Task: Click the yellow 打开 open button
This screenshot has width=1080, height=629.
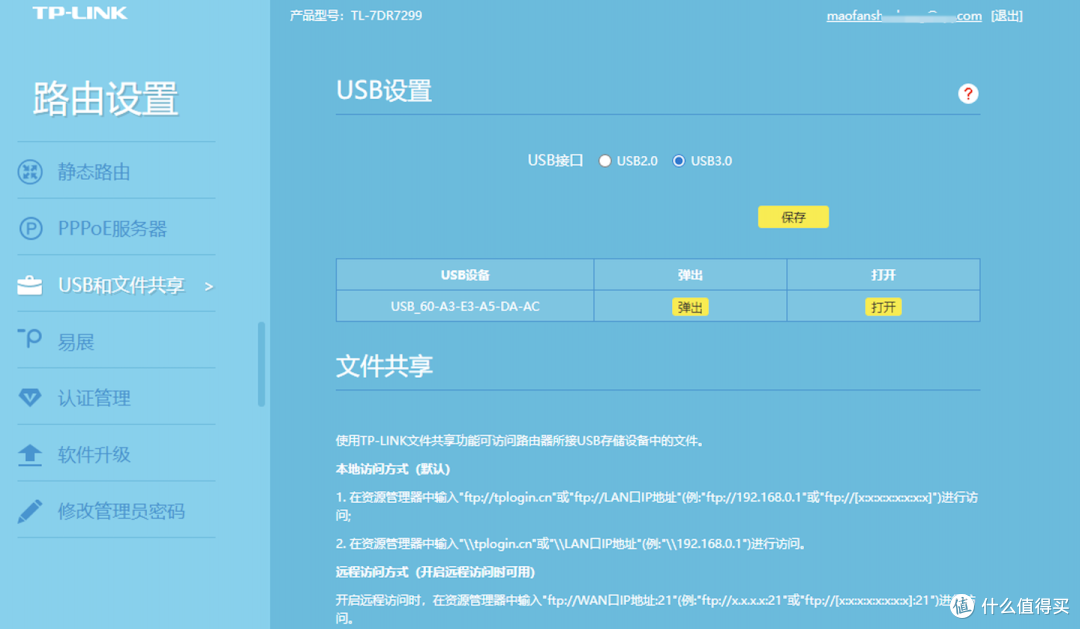Action: 882,307
